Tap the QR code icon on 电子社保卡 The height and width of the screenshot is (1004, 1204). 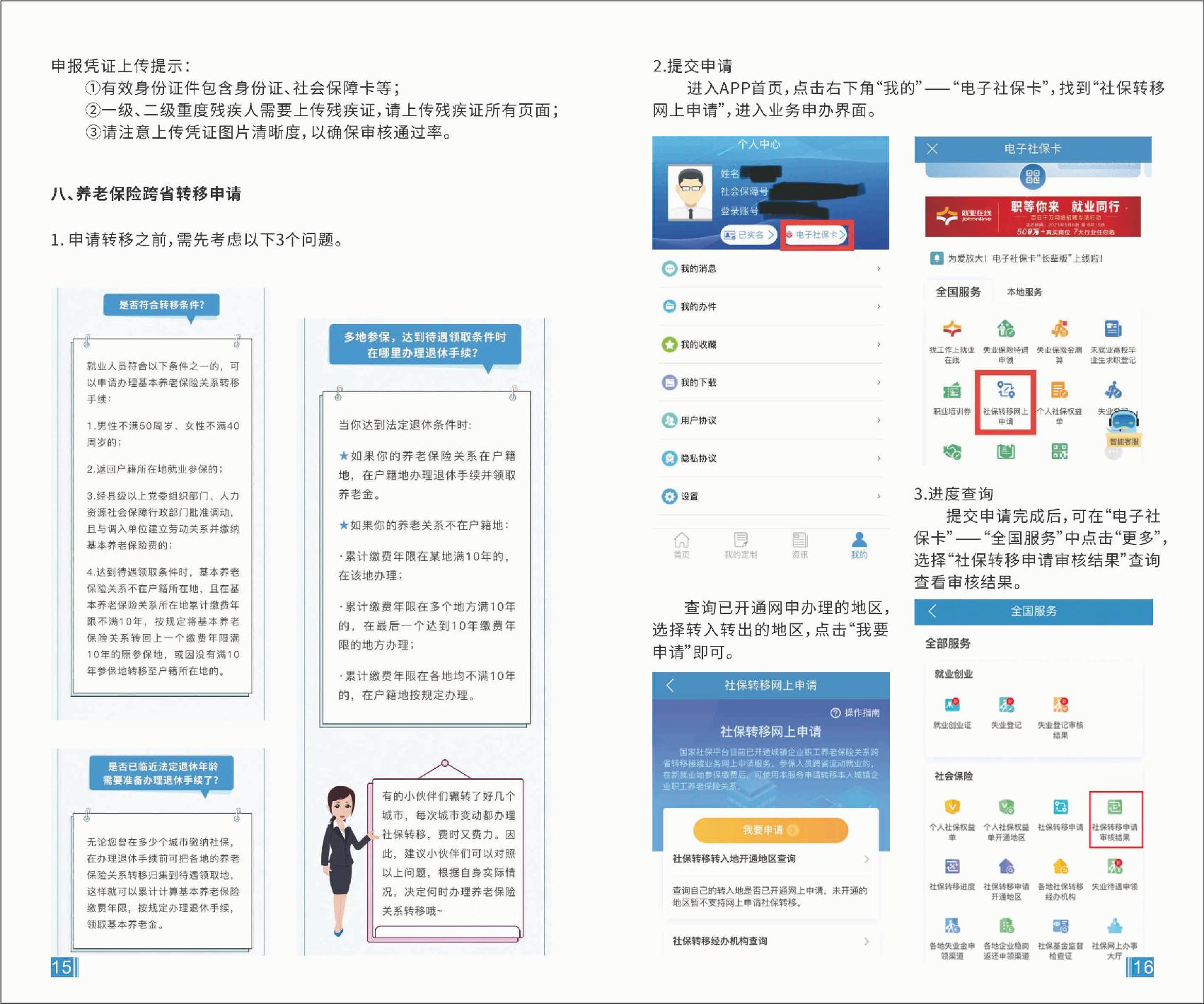pos(1033,177)
